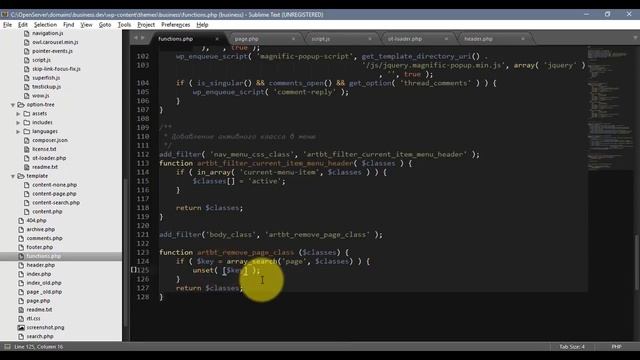Viewport: 640px width, 360px height.
Task: Open 404.php in the sidebar
Action: point(36,220)
